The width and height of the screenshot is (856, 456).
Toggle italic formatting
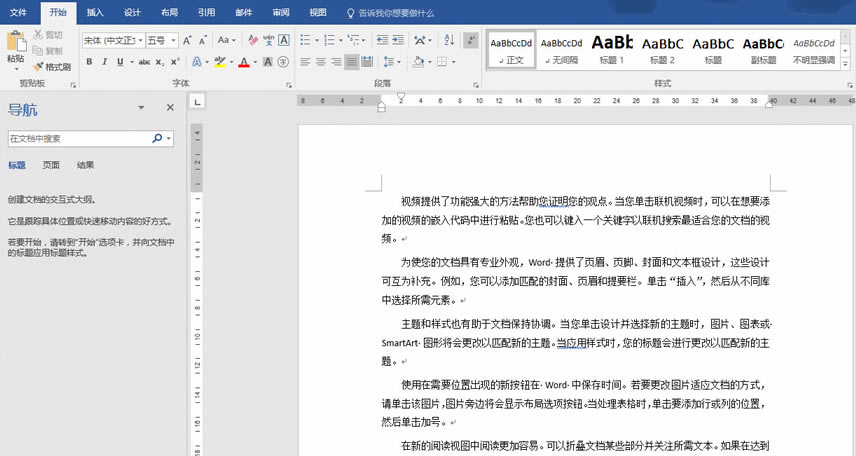(104, 62)
